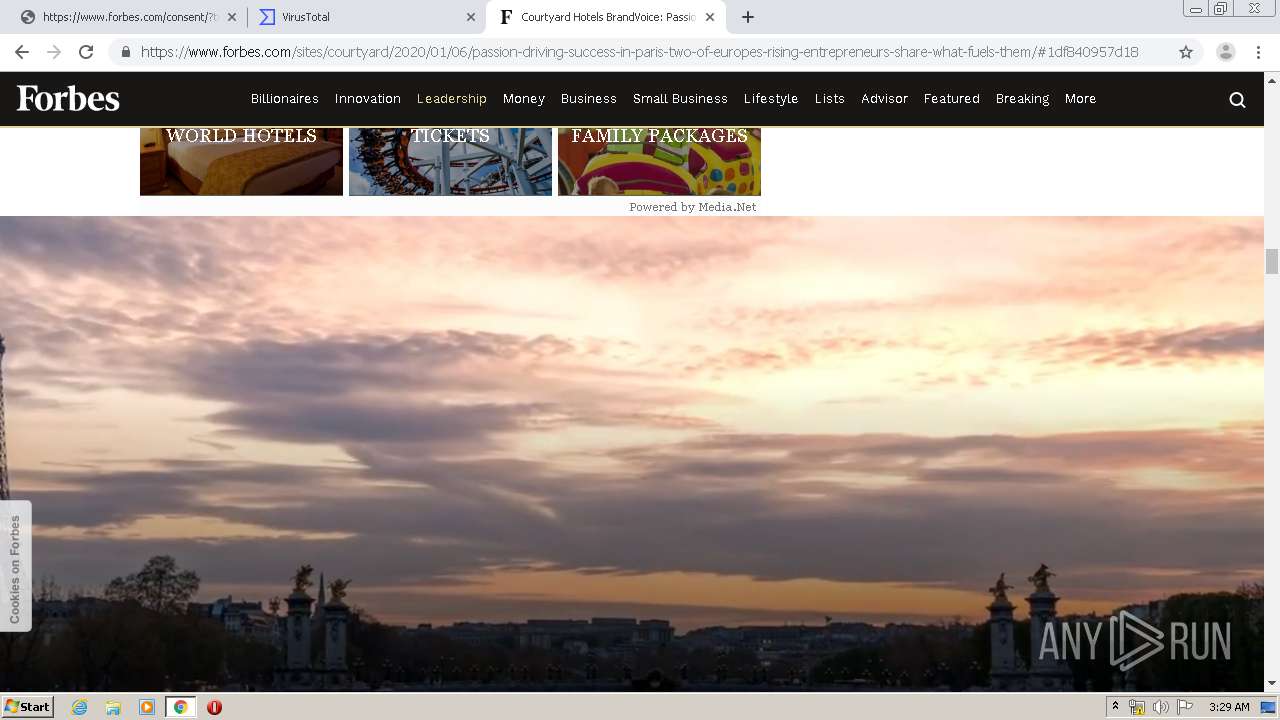The width and height of the screenshot is (1280, 720).
Task: Click the scrollbar up arrow
Action: (x=1272, y=79)
